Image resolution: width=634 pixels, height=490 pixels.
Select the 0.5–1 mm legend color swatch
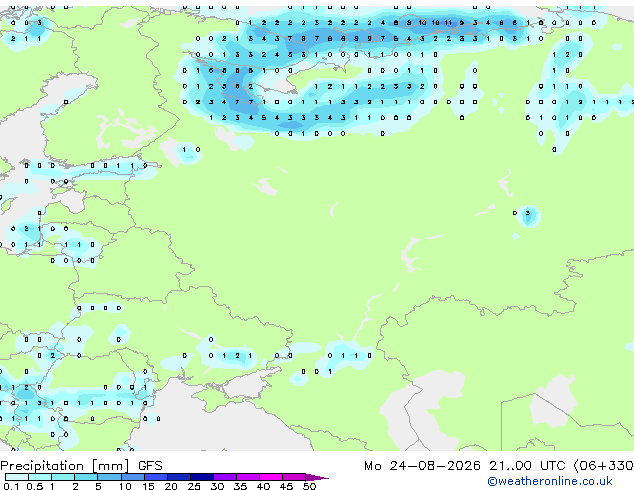[40, 477]
